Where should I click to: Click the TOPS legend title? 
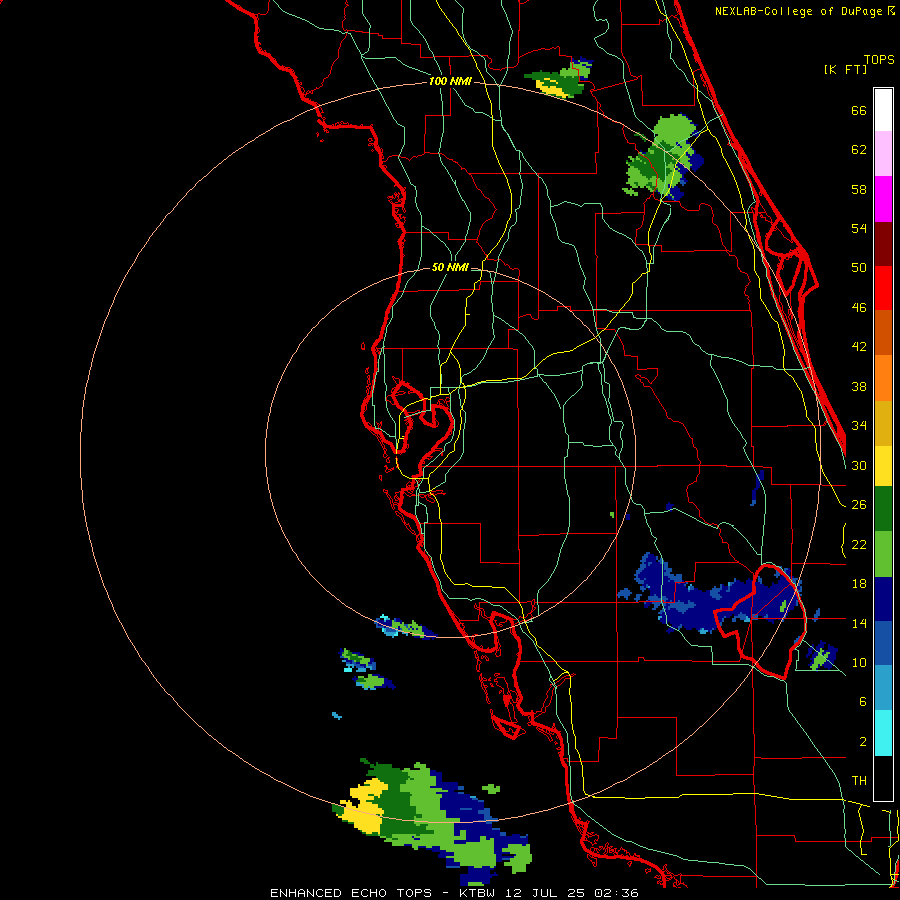879,59
